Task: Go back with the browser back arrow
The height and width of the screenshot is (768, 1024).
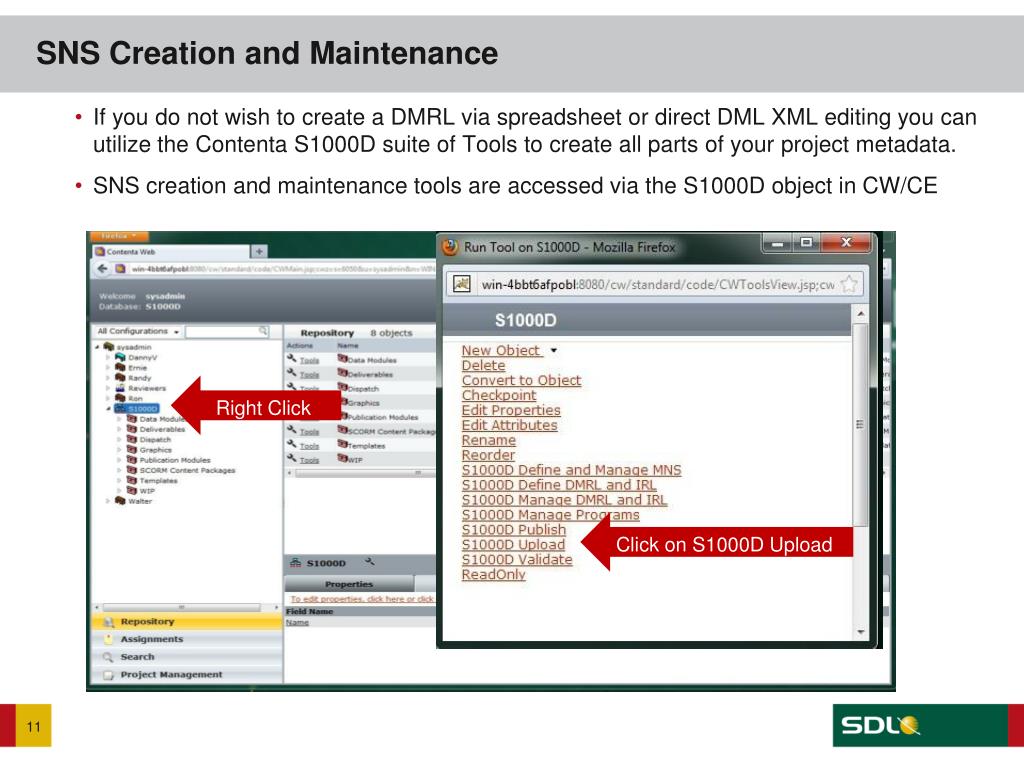Action: [103, 268]
